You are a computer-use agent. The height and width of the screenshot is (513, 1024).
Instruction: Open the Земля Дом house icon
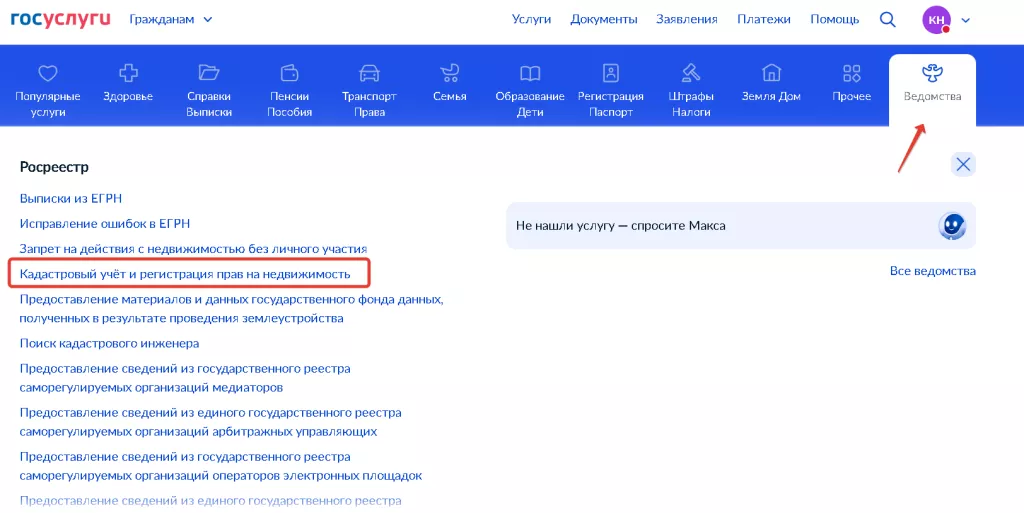point(771,72)
